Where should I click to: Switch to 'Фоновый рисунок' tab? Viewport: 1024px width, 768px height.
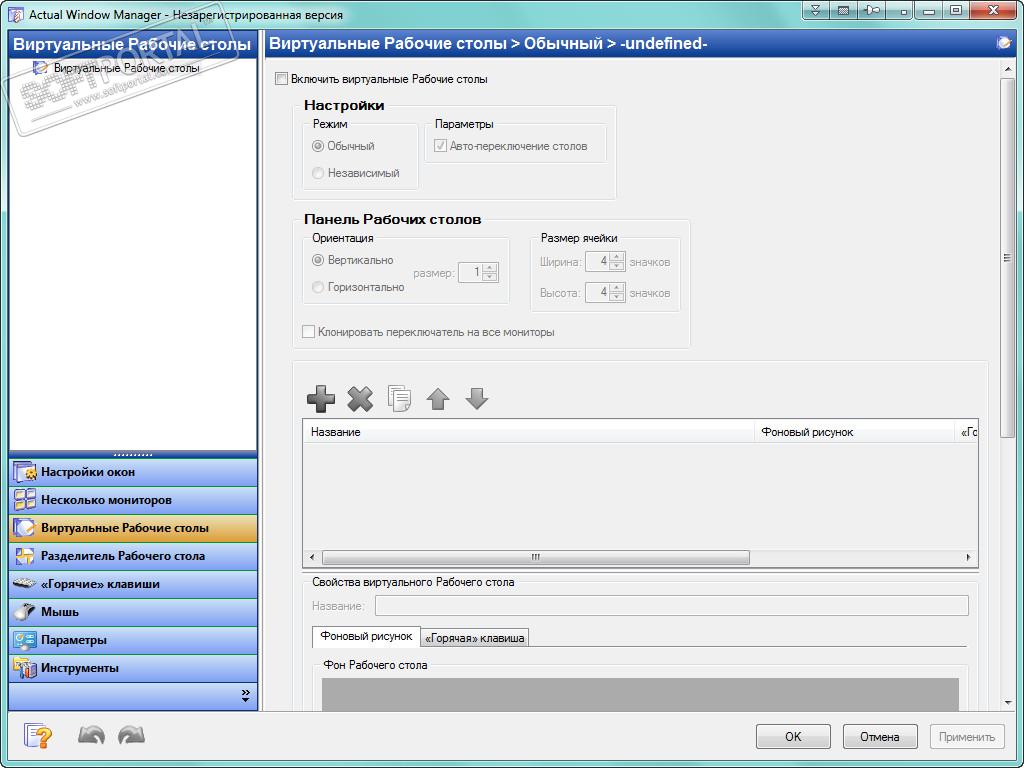pyautogui.click(x=366, y=636)
